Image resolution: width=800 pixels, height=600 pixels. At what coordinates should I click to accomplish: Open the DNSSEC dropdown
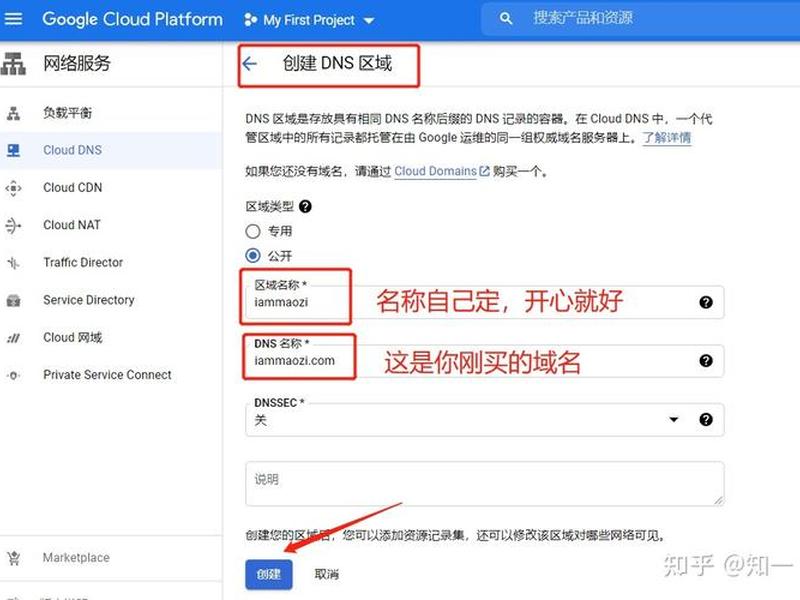click(x=484, y=419)
